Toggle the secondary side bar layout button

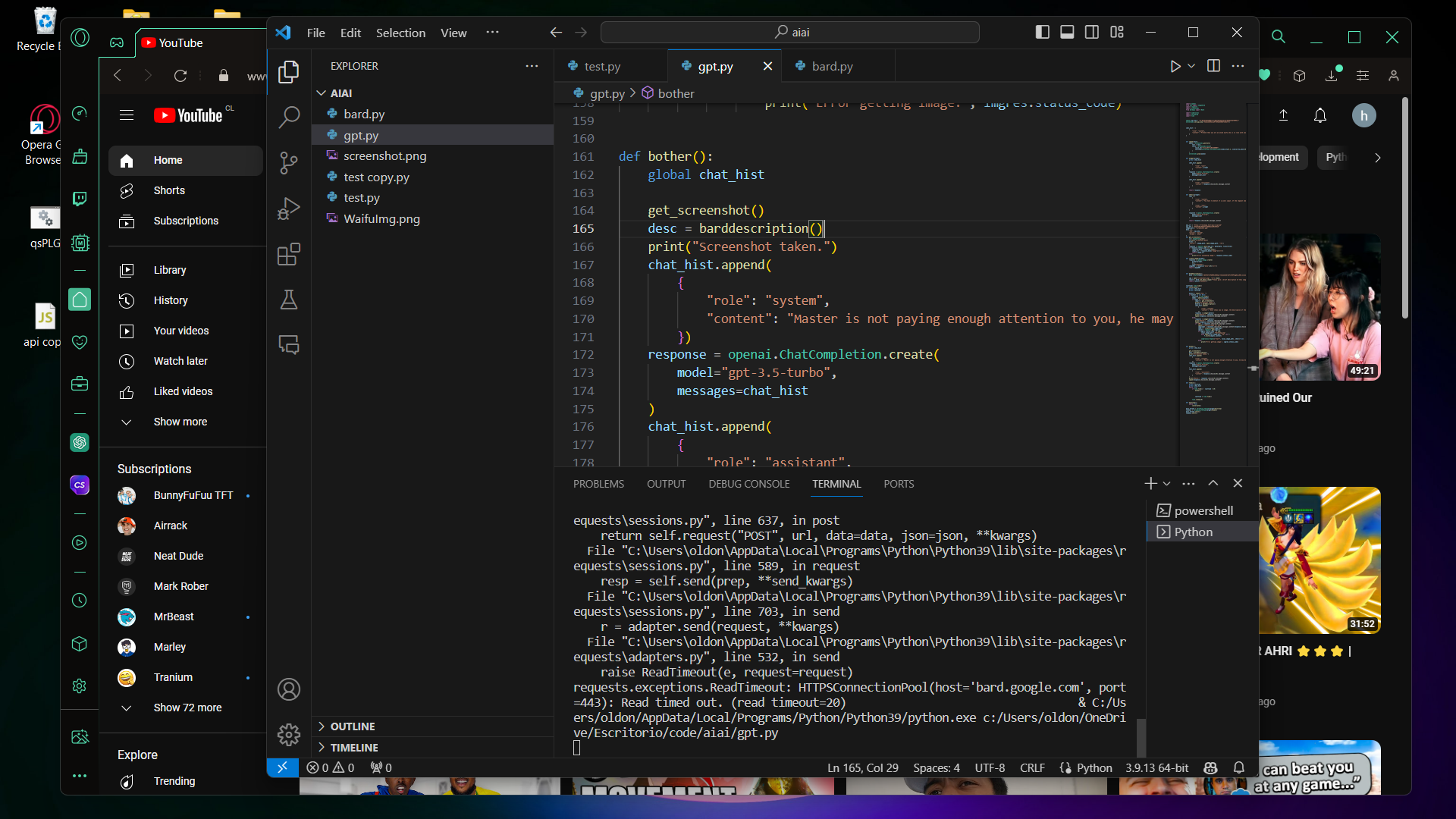(x=1092, y=32)
